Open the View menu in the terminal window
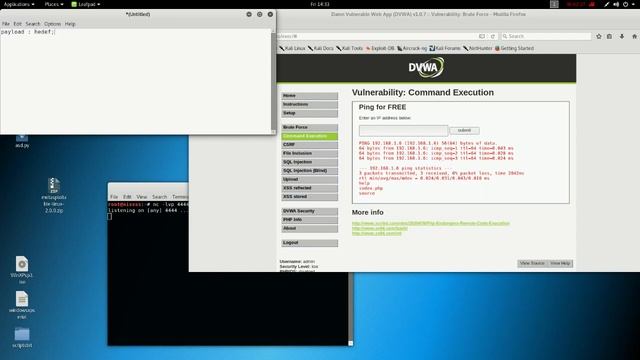 [x=142, y=197]
